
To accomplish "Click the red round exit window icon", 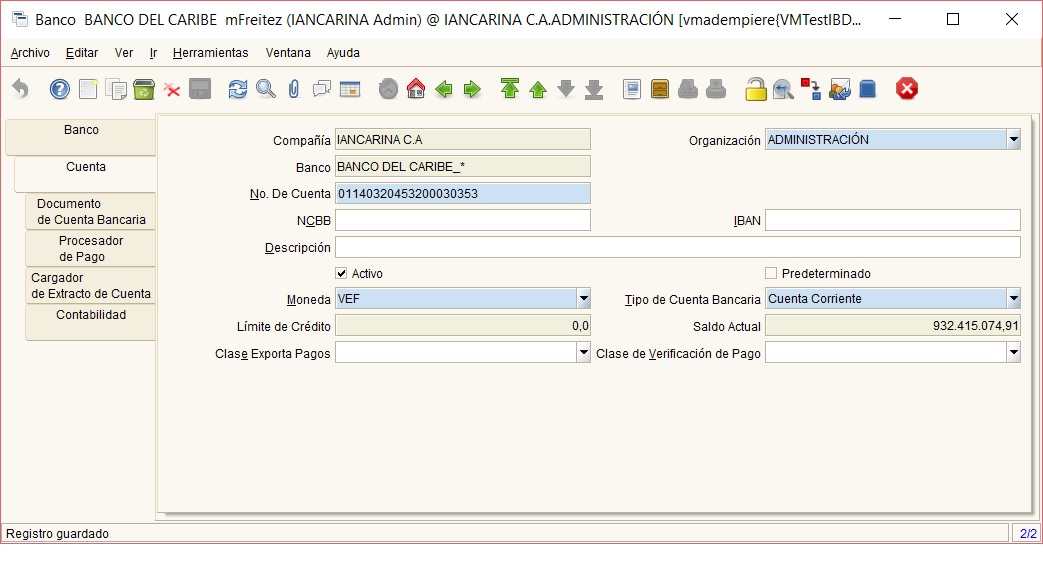I will click(907, 88).
